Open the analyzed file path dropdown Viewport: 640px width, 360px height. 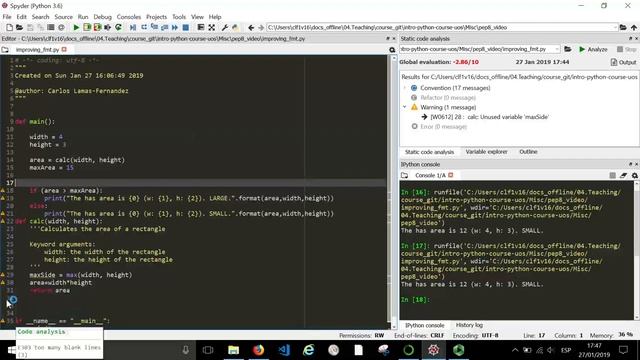(x=557, y=49)
